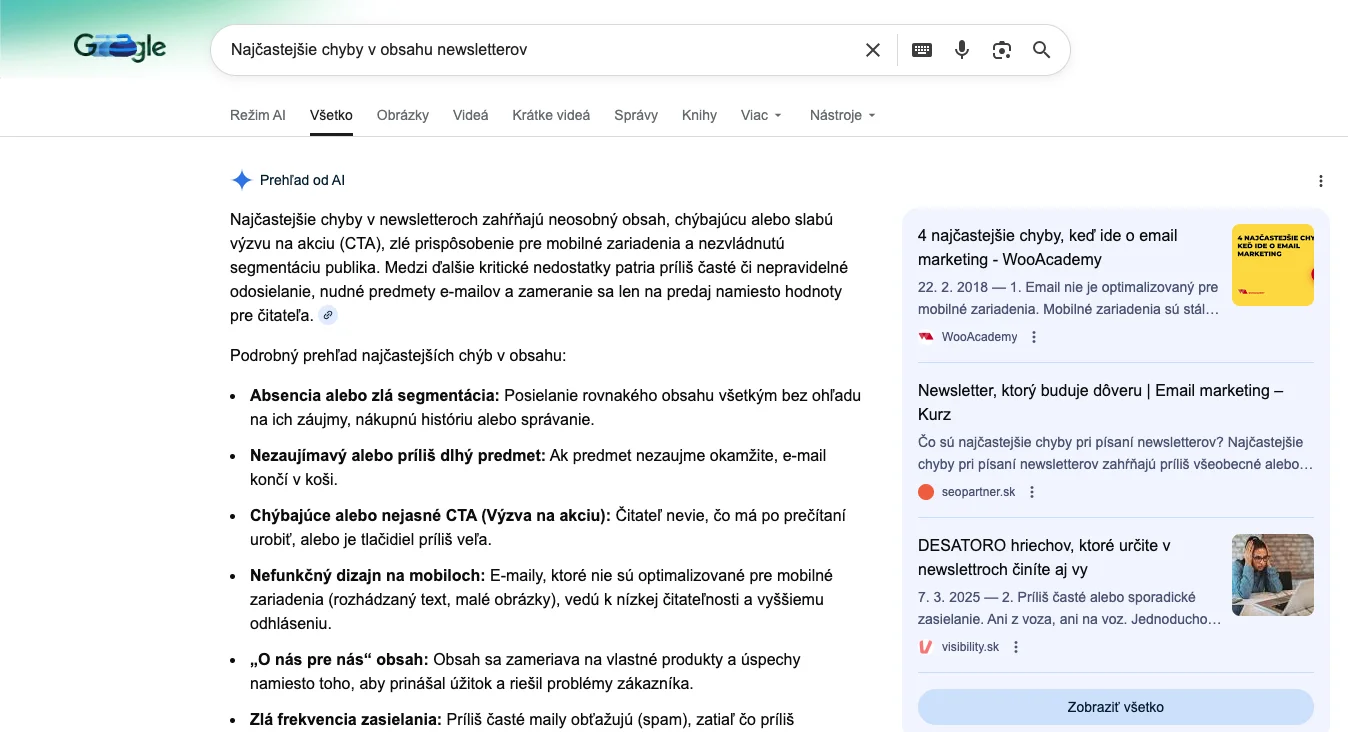The height and width of the screenshot is (732, 1348).
Task: Clear the search query with the X icon
Action: [873, 50]
